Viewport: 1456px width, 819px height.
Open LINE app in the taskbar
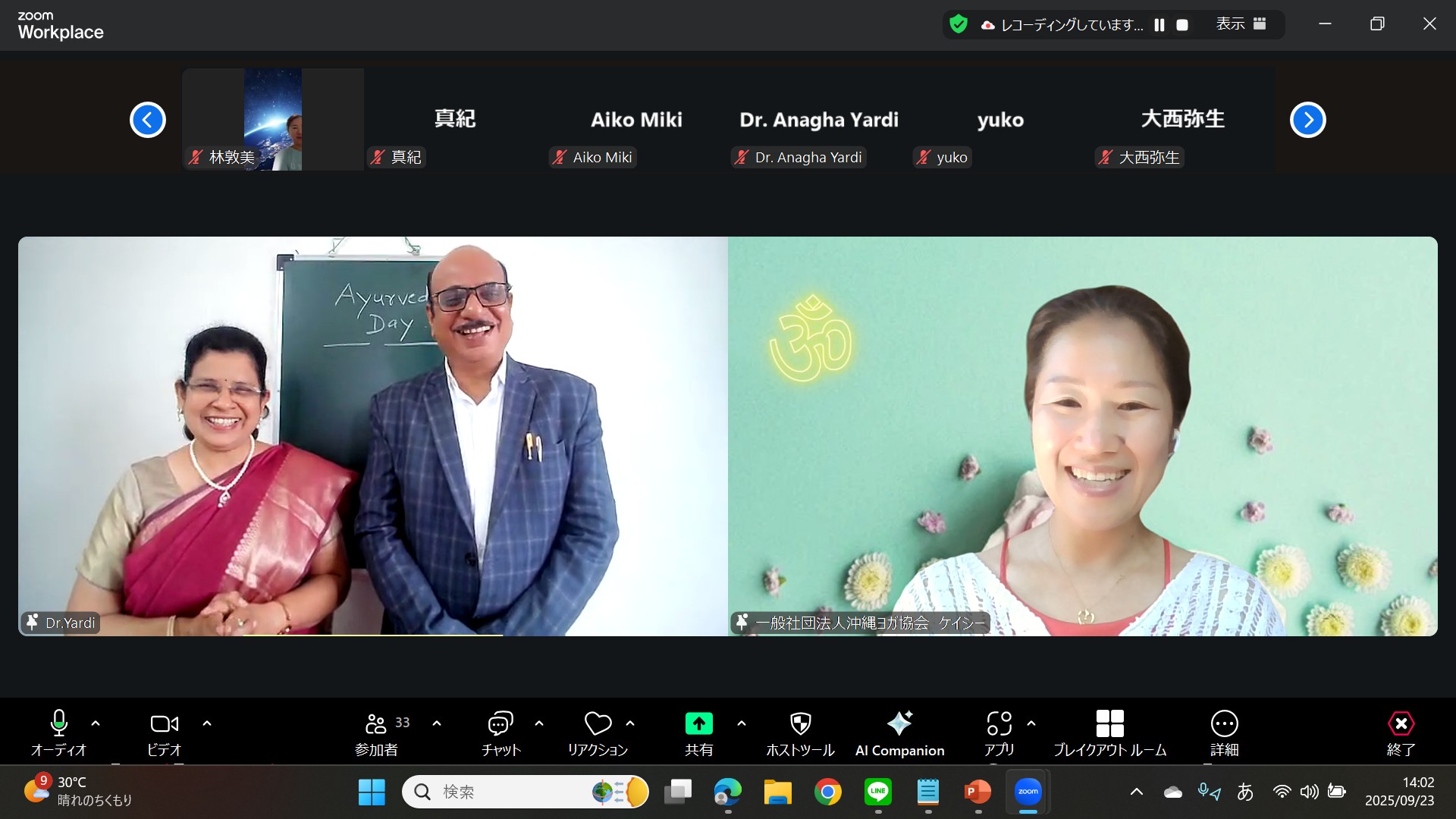878,792
